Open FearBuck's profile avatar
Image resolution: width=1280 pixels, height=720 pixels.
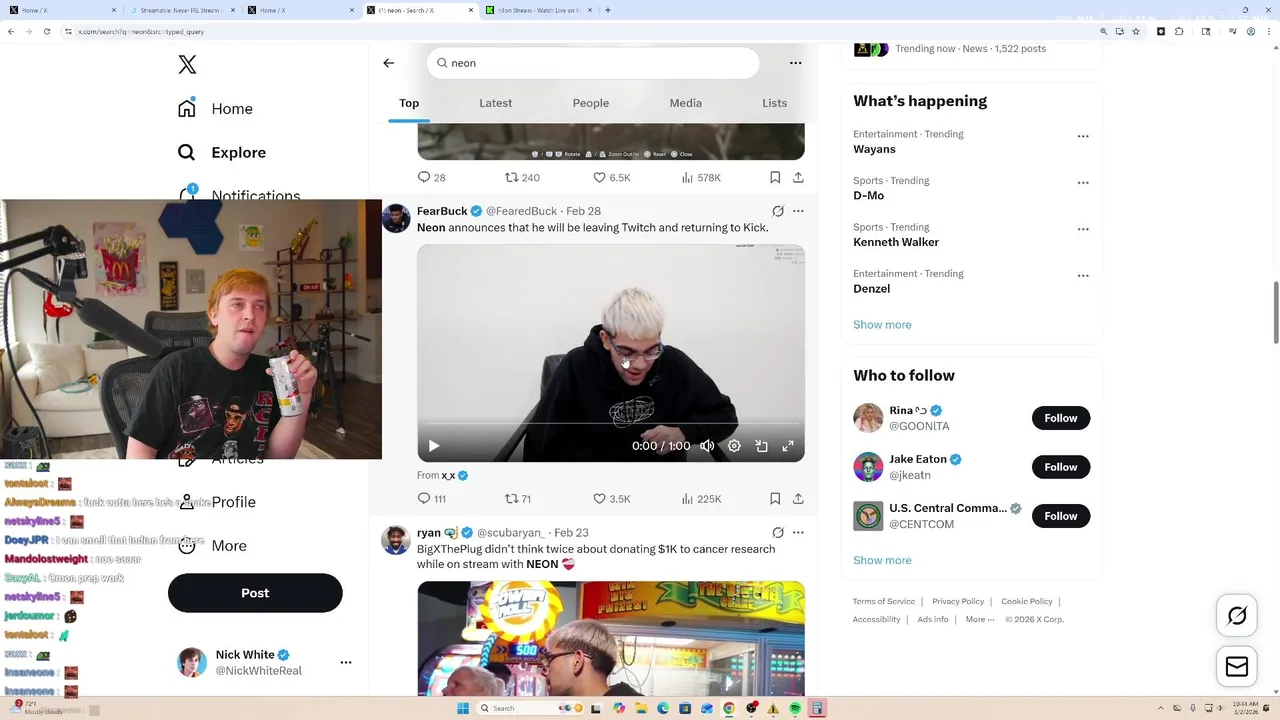[x=396, y=218]
